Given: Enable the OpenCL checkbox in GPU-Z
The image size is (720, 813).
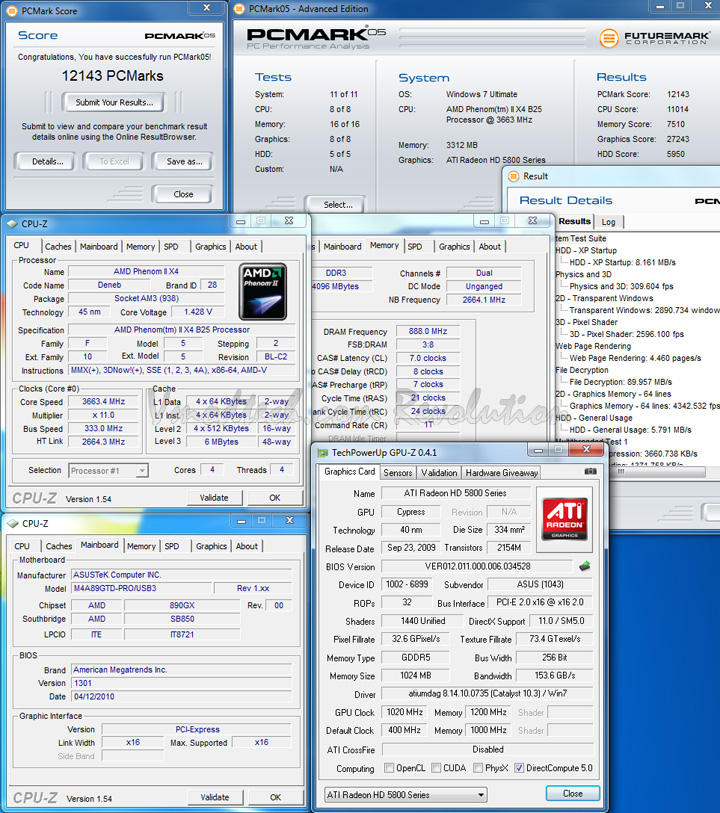Looking at the screenshot, I should [x=389, y=768].
